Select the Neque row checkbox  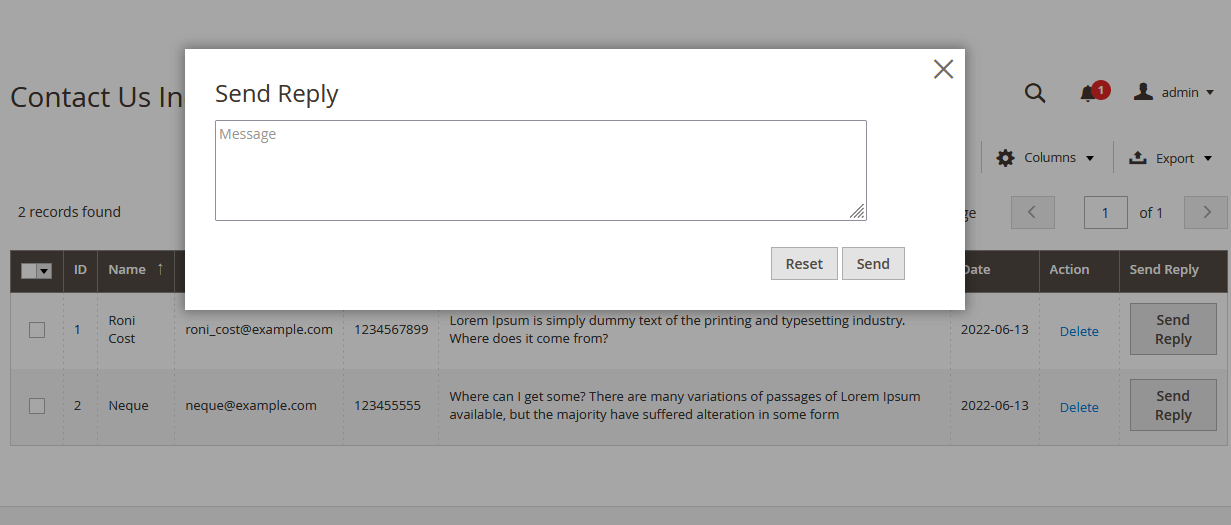click(x=37, y=406)
